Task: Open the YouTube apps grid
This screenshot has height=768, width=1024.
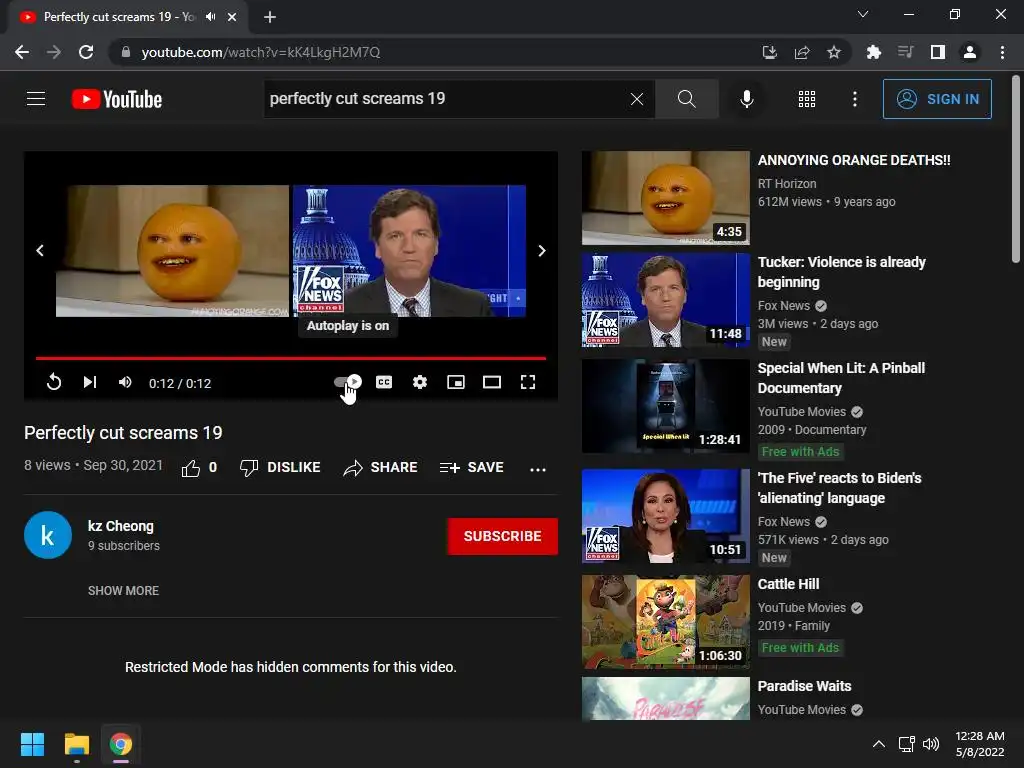Action: (807, 99)
